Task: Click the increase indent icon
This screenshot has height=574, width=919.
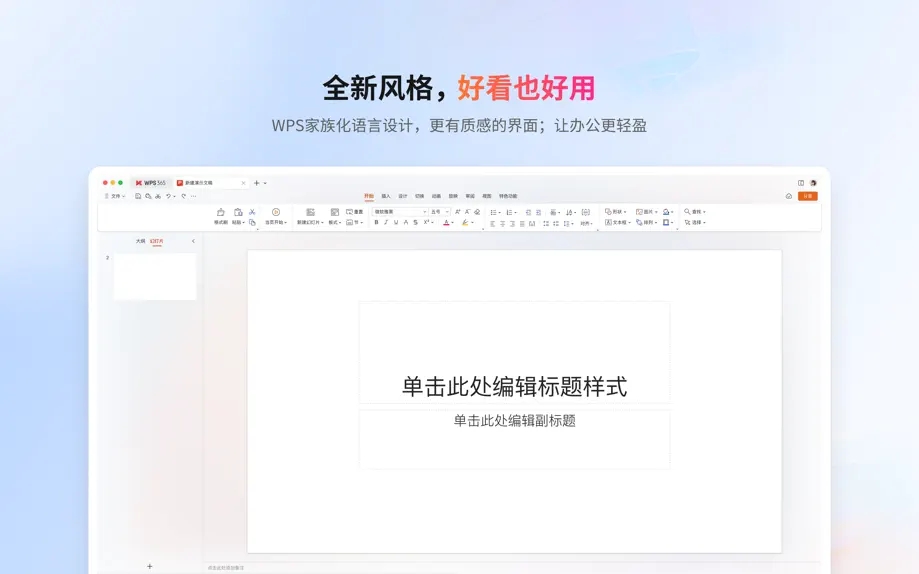Action: click(x=539, y=212)
